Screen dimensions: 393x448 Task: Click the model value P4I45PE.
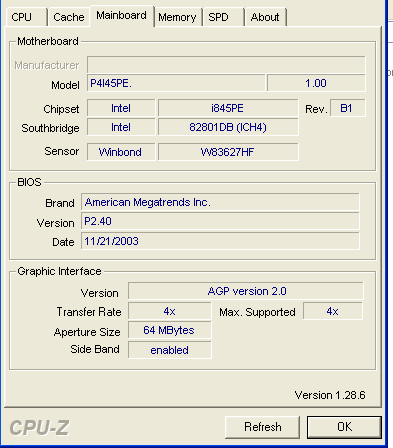tap(177, 83)
